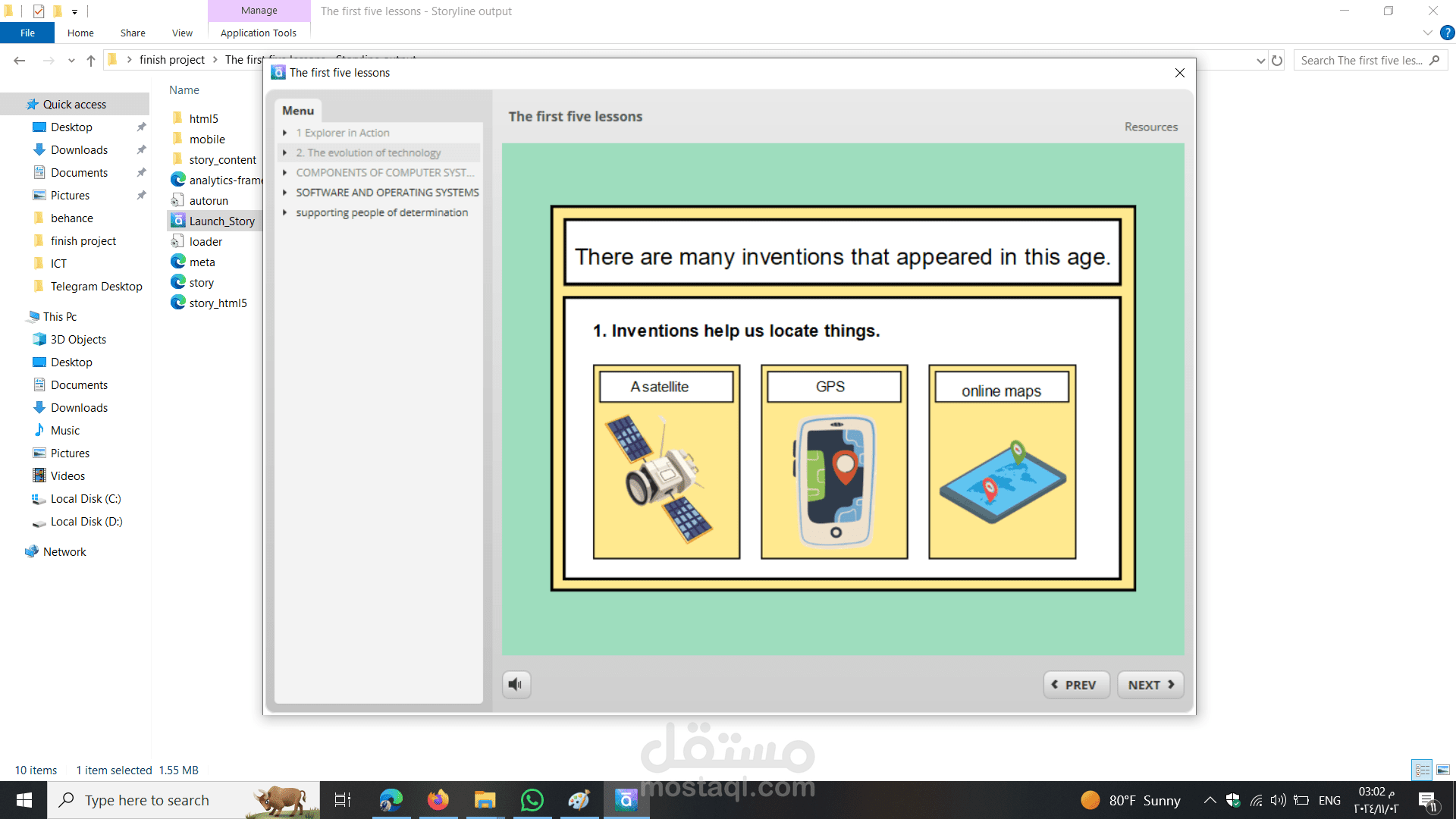Open Task View on the taskbar
This screenshot has height=819, width=1456.
click(343, 800)
